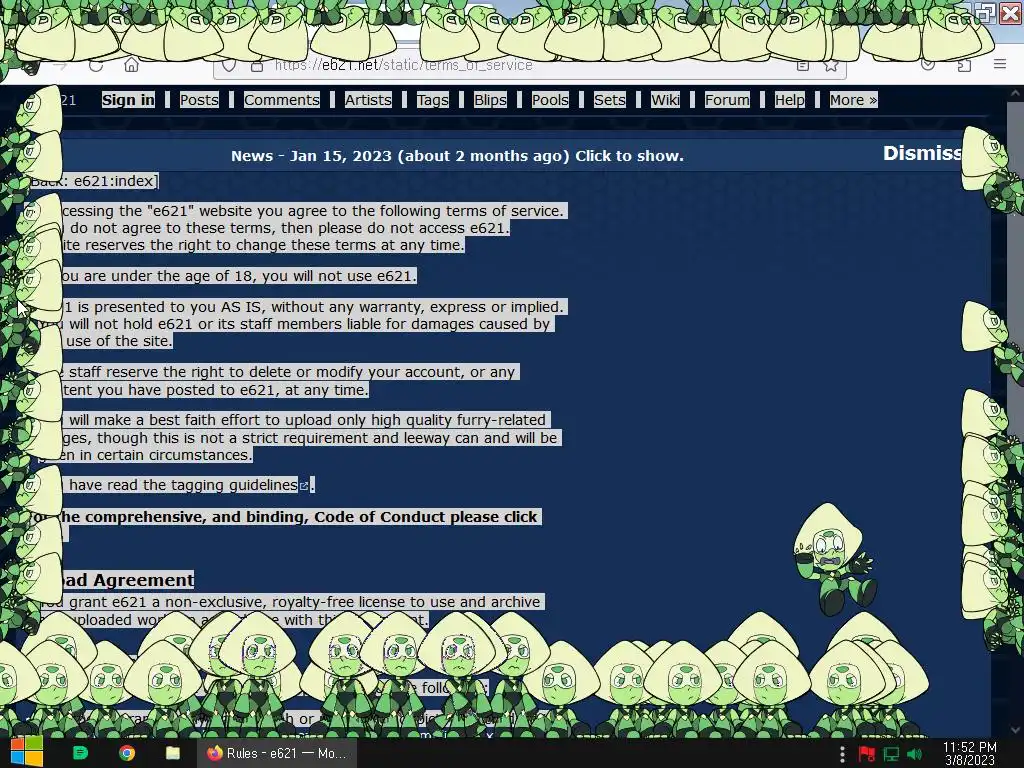
Task: Open File Explorer folder on taskbar
Action: pos(172,753)
